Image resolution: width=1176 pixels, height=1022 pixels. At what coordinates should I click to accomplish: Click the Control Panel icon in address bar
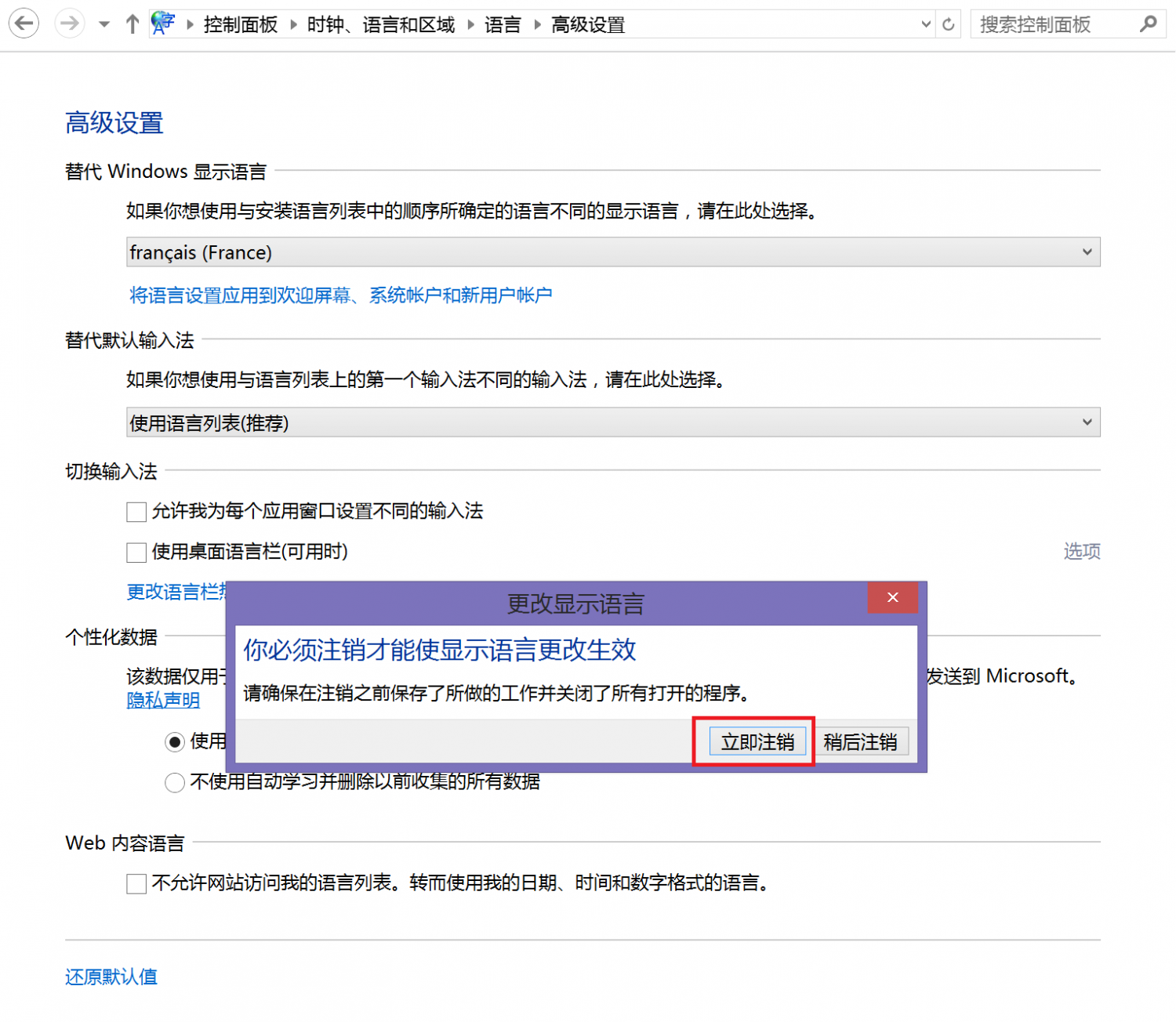click(x=163, y=24)
